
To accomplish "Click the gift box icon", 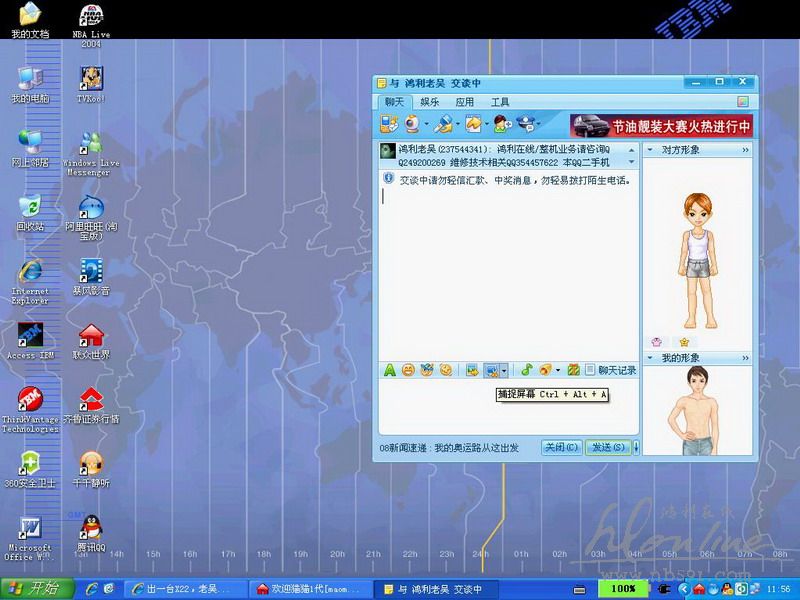I will [573, 370].
